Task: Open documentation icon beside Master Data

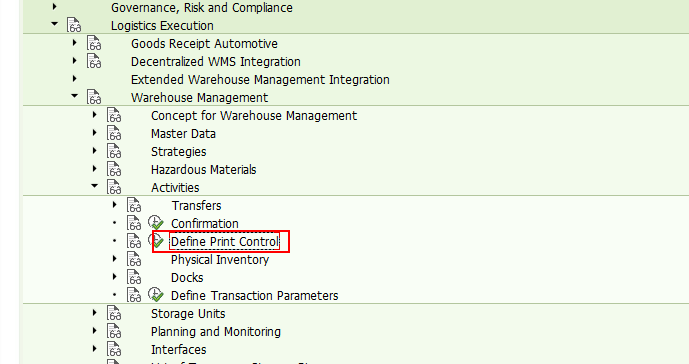Action: (114, 133)
